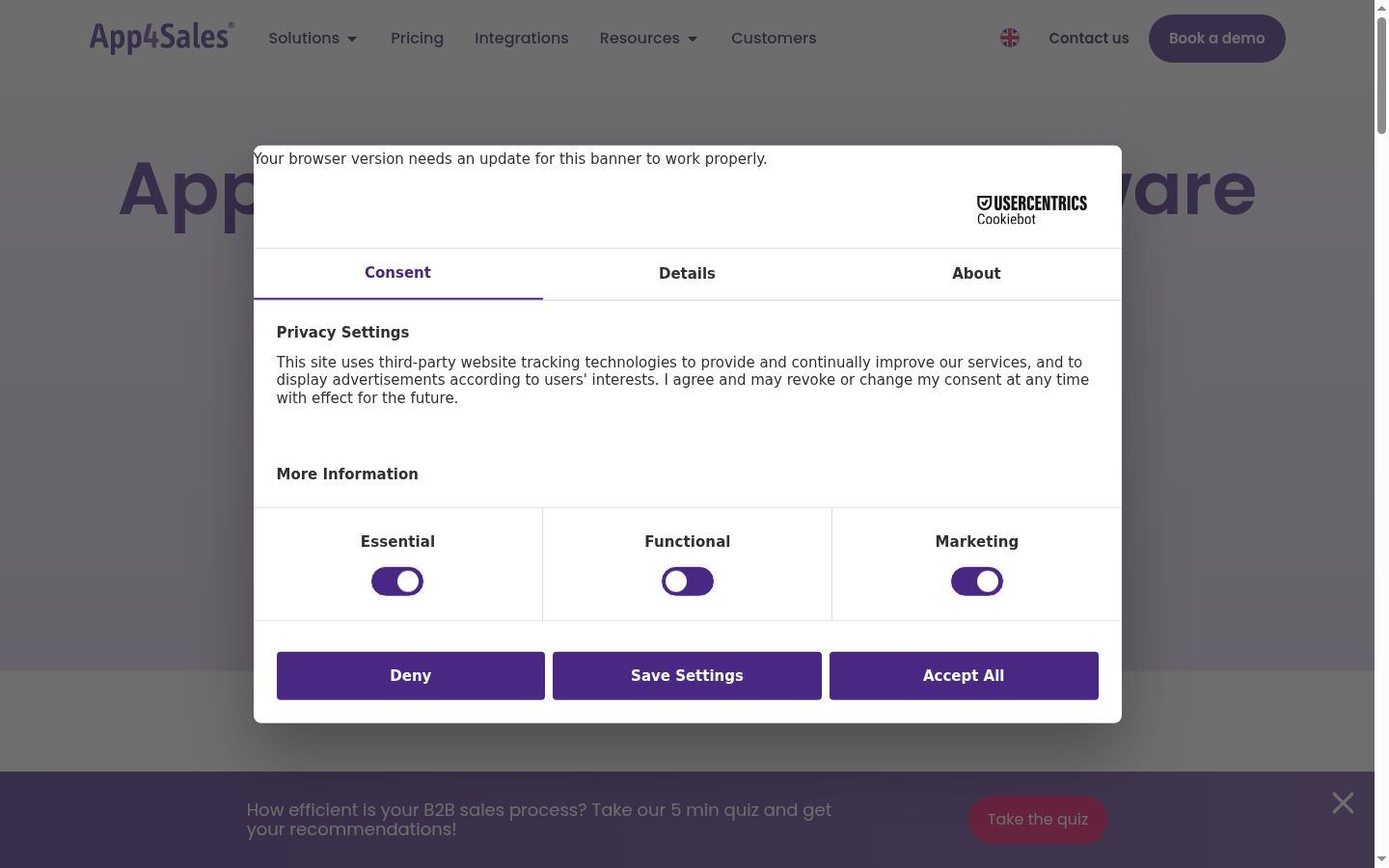
Task: Open the UK flag language selector
Action: point(1010,38)
